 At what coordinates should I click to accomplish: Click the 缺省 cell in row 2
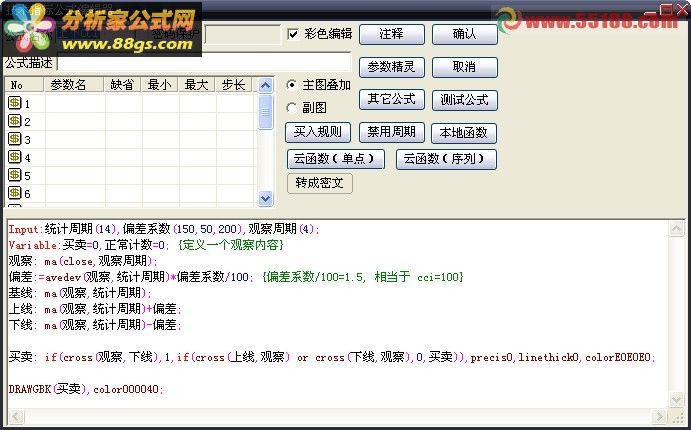123,122
